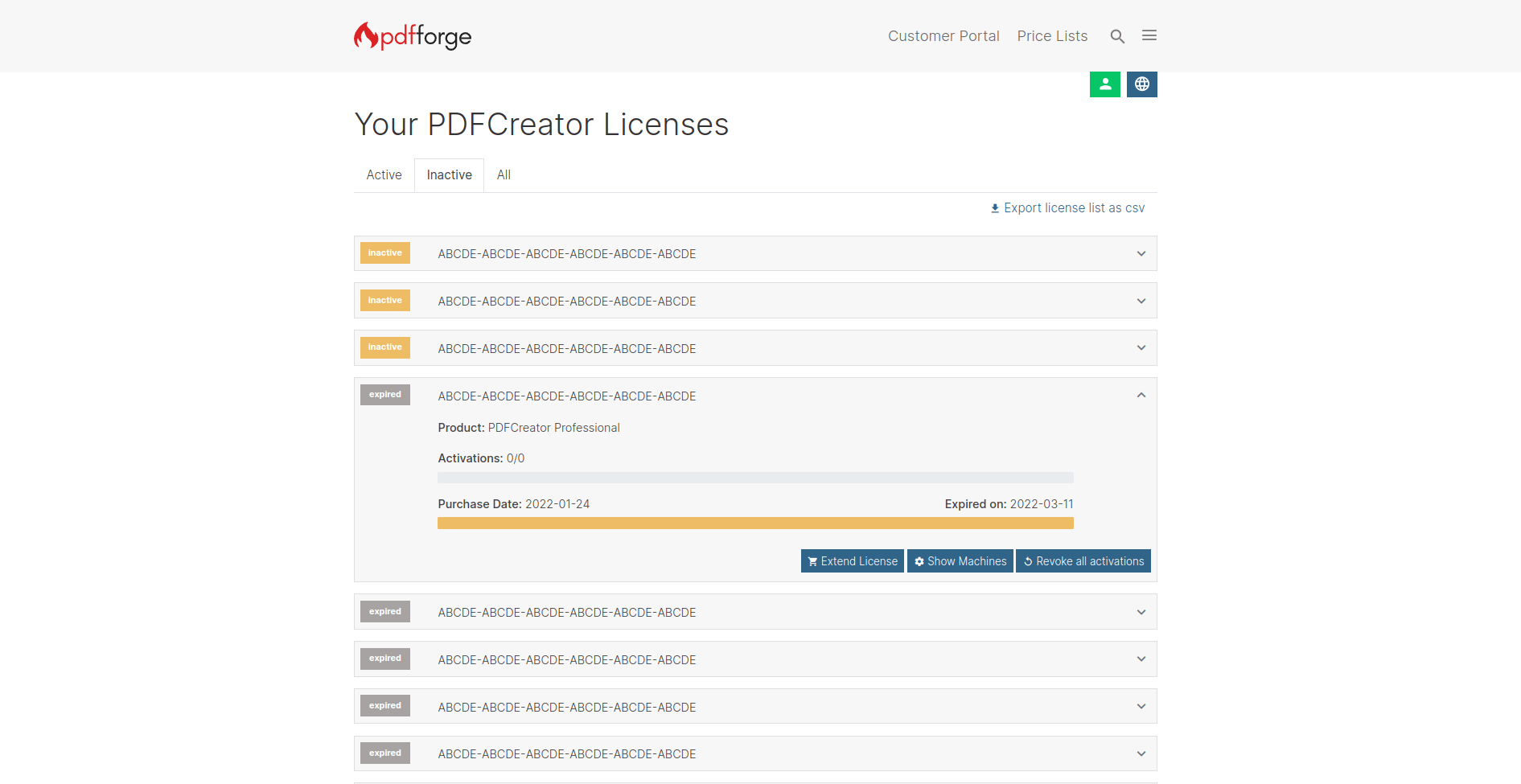The width and height of the screenshot is (1521, 784).
Task: Select the Inactive tab
Action: tap(449, 175)
